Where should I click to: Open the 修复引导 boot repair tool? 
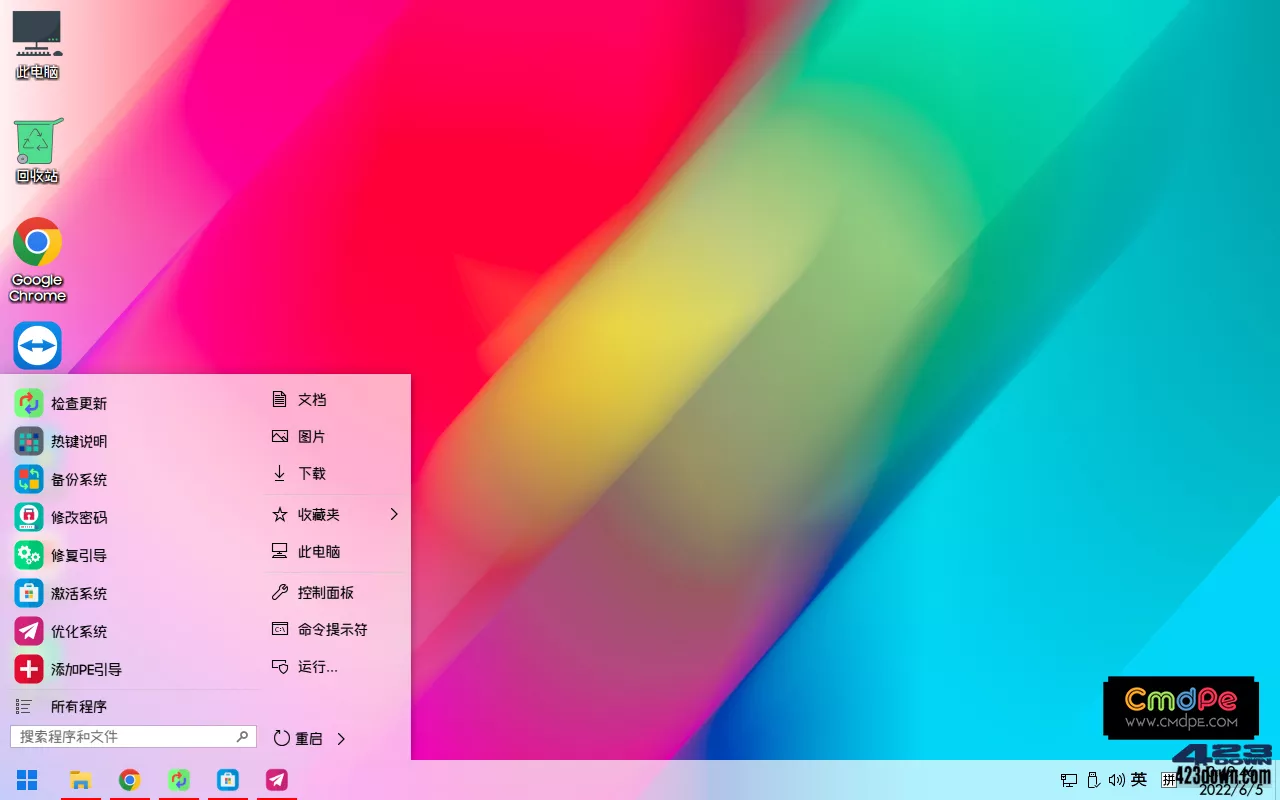(x=78, y=555)
